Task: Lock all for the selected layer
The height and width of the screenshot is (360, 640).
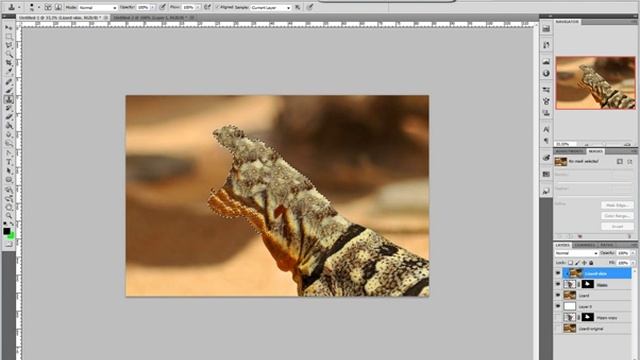Action: 591,263
